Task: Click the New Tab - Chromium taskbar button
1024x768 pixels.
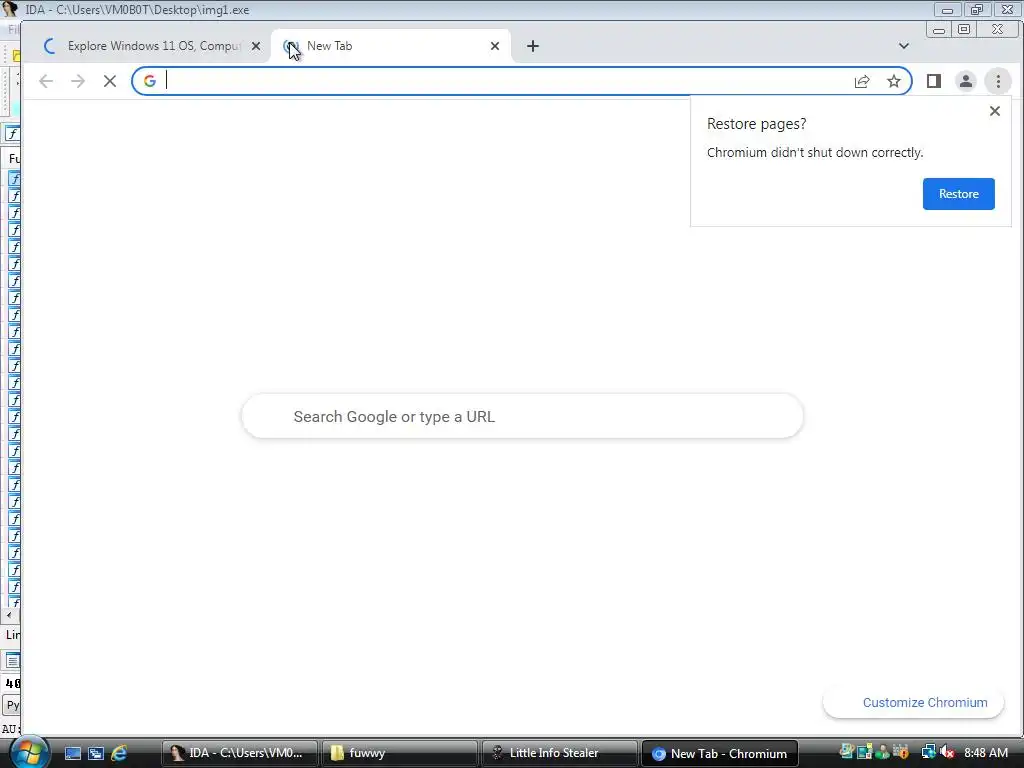Action: pos(720,754)
